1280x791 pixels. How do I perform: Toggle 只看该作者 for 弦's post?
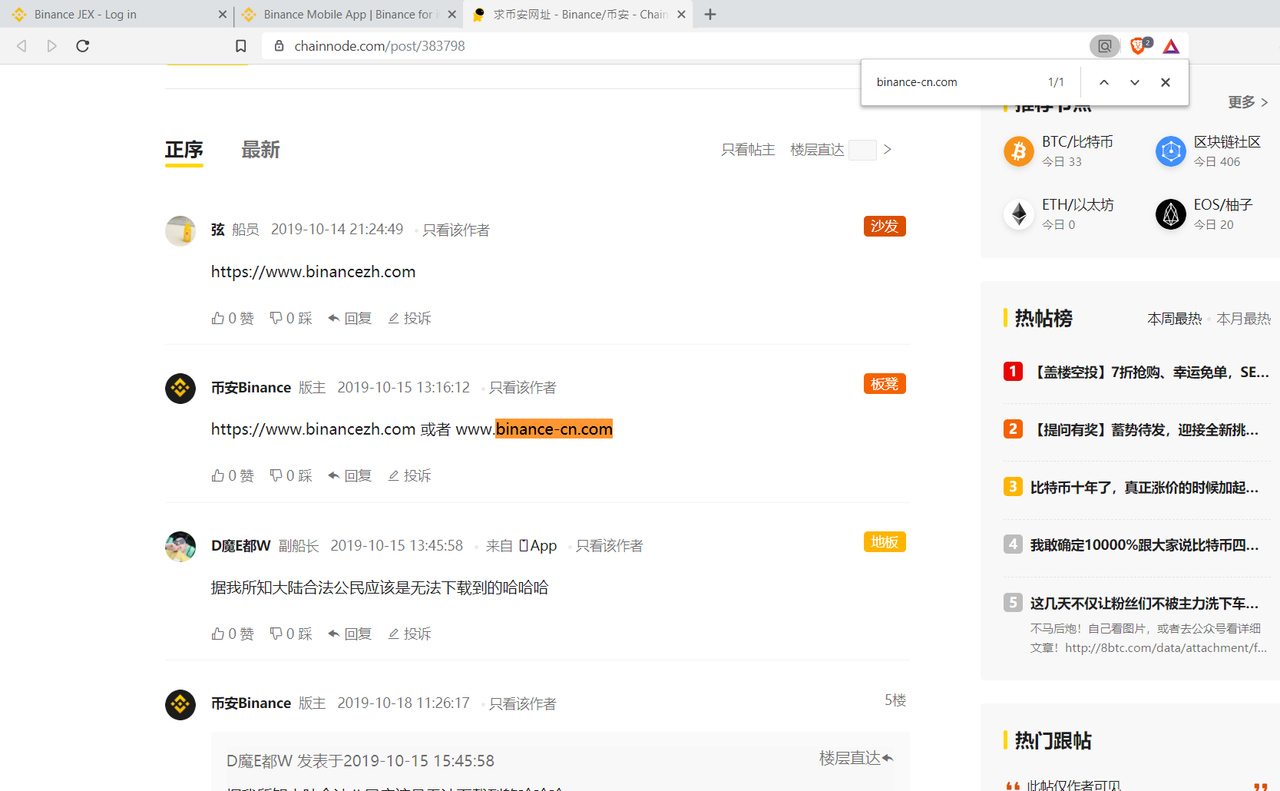pyautogui.click(x=456, y=230)
